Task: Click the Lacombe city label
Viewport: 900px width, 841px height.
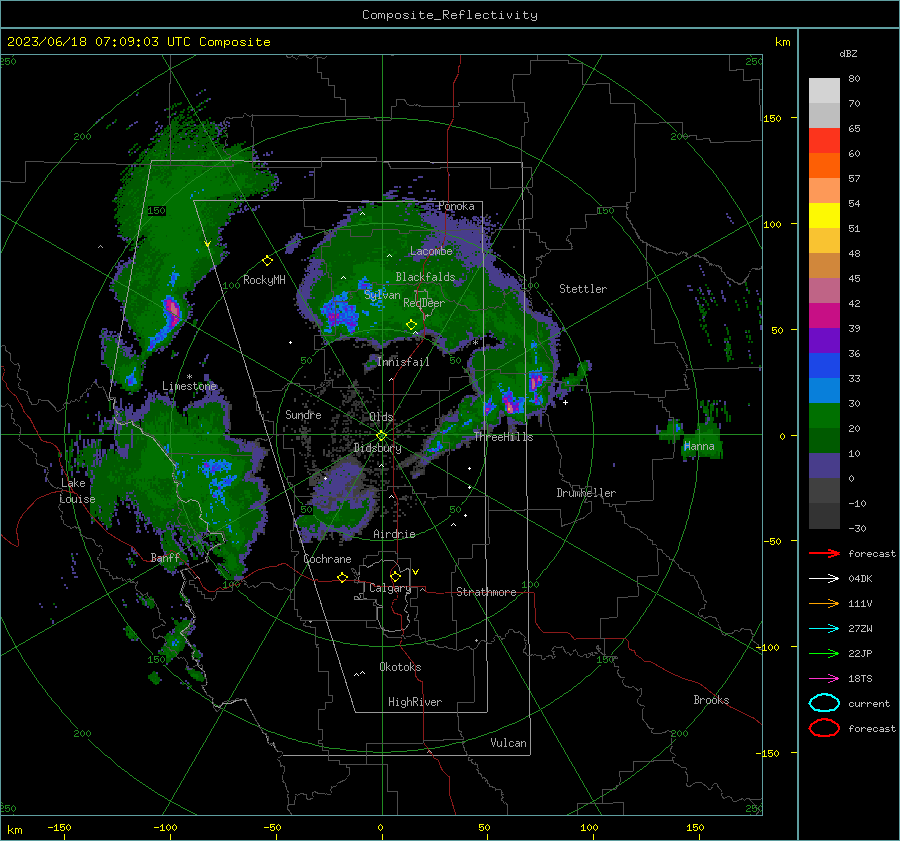Action: click(431, 251)
